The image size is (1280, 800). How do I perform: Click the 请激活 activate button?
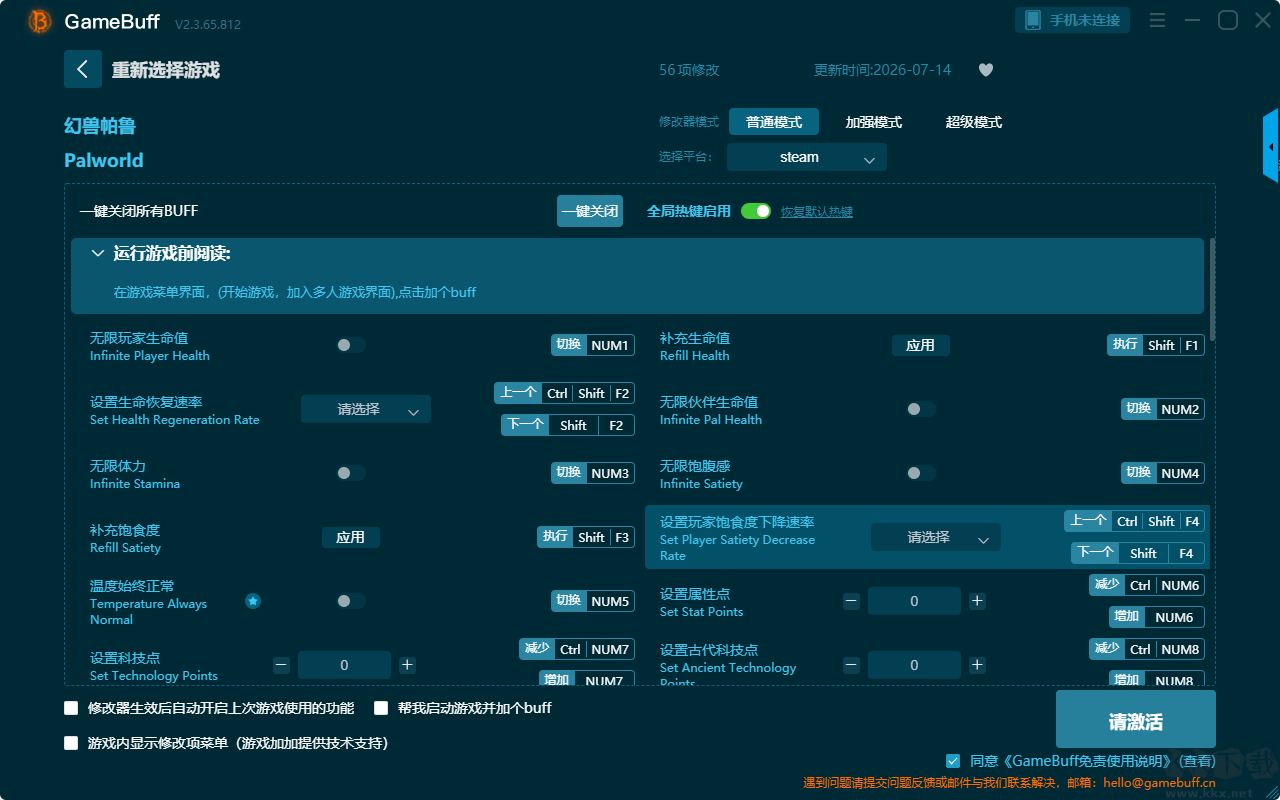(x=1136, y=720)
